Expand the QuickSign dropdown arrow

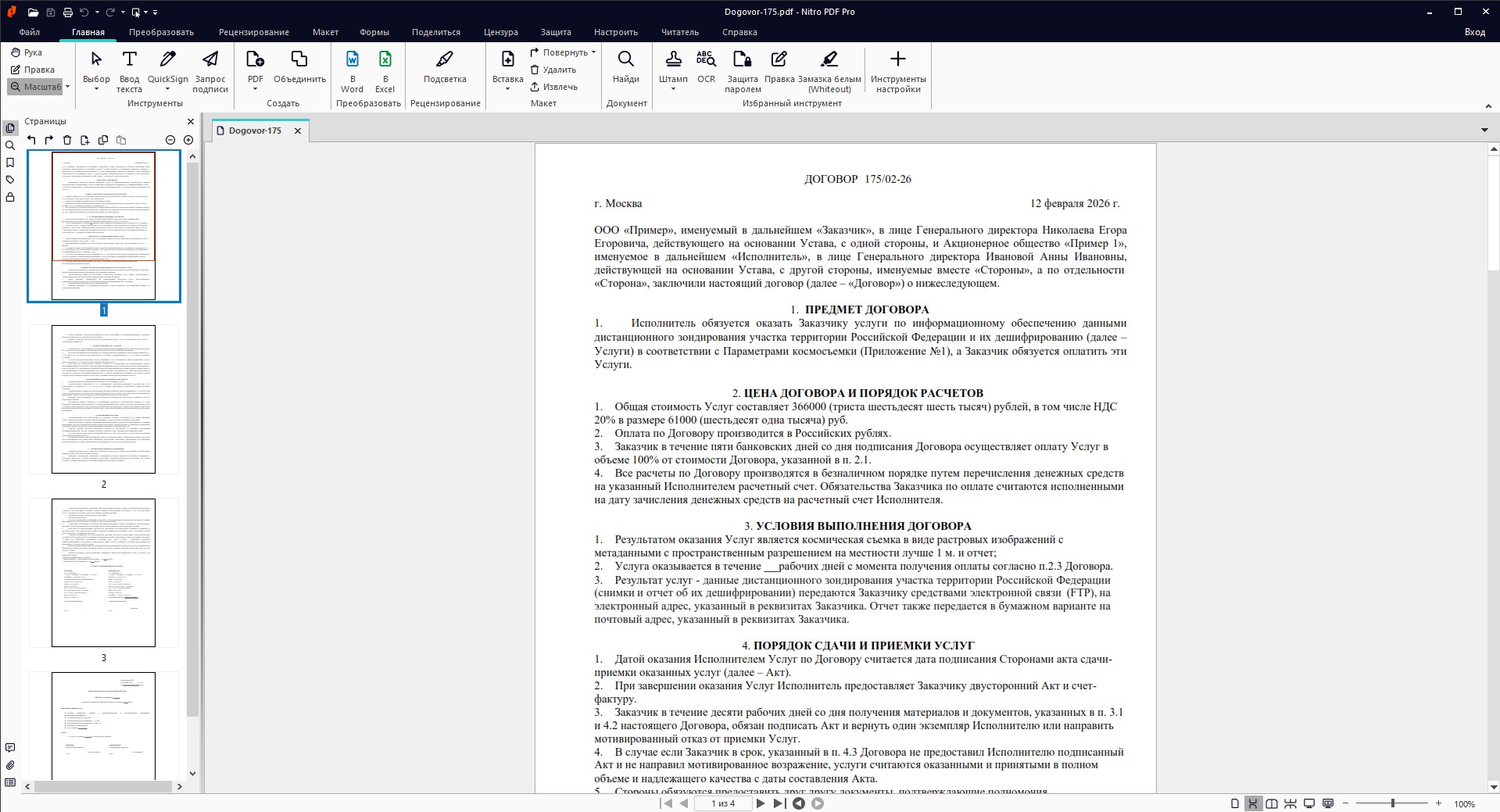coord(168,89)
